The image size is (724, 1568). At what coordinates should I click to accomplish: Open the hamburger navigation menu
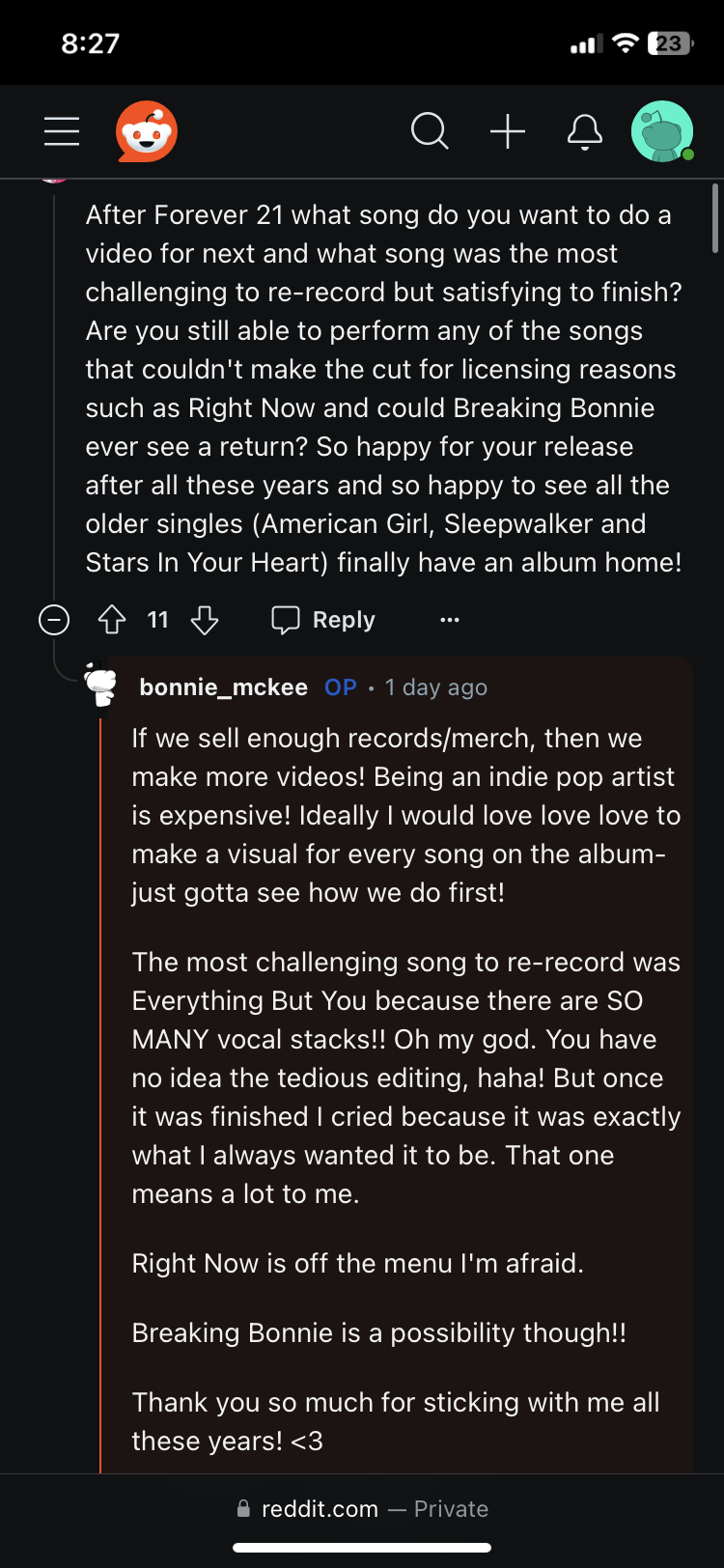pos(62,131)
